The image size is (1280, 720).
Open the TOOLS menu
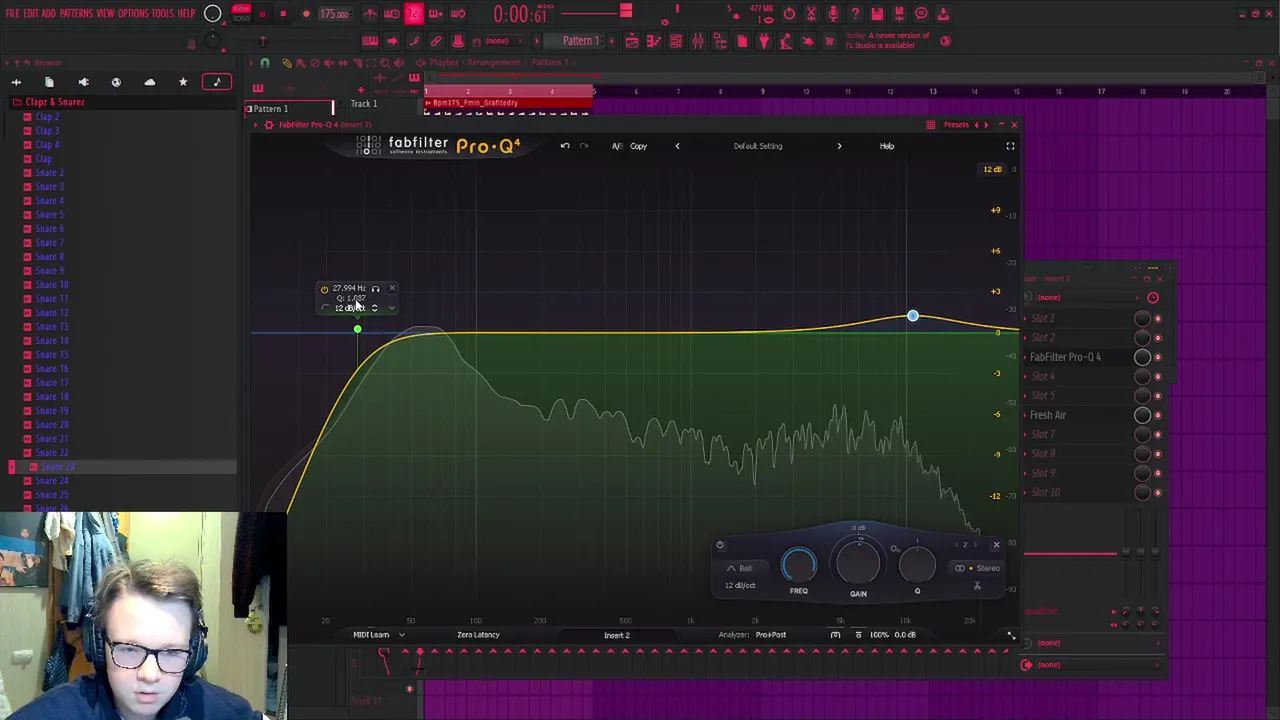(x=163, y=14)
